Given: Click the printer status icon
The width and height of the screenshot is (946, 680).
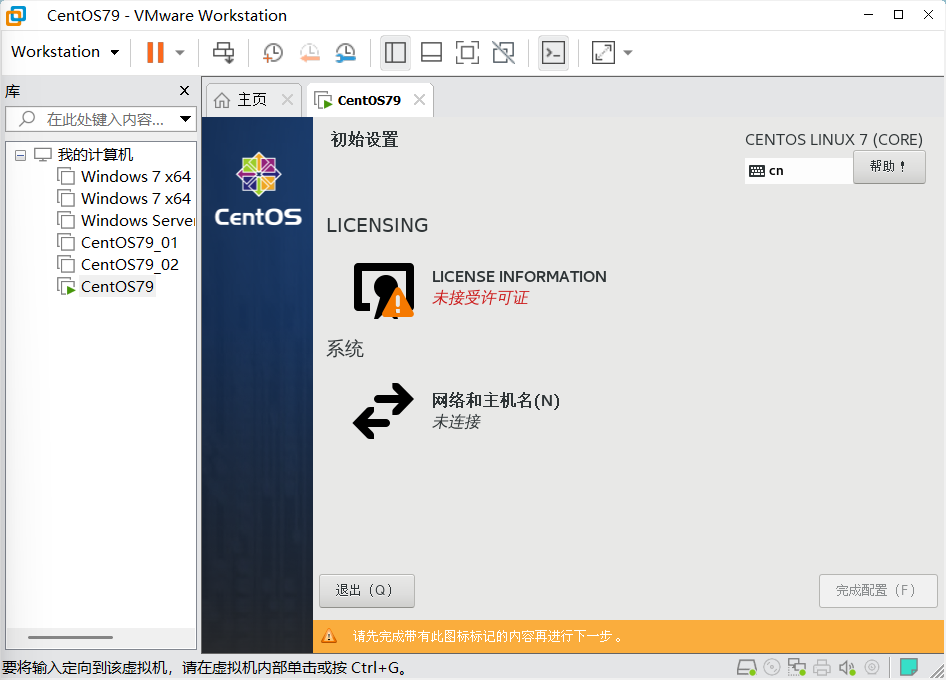Looking at the screenshot, I should [822, 667].
